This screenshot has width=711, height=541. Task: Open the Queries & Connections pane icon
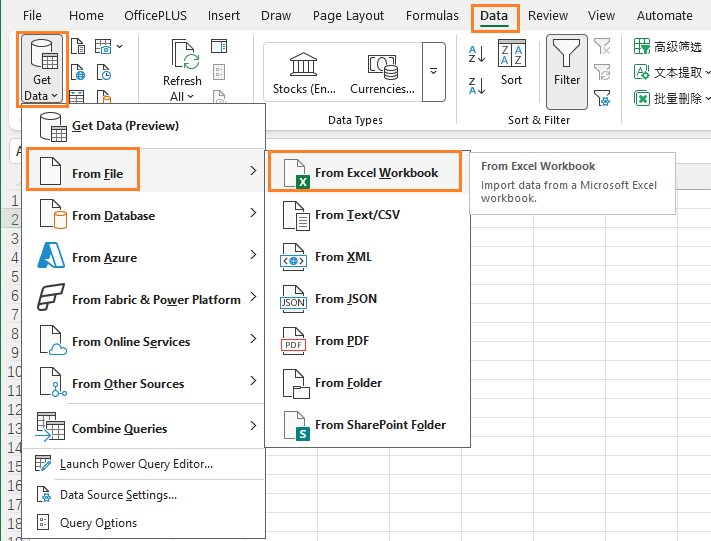(219, 46)
